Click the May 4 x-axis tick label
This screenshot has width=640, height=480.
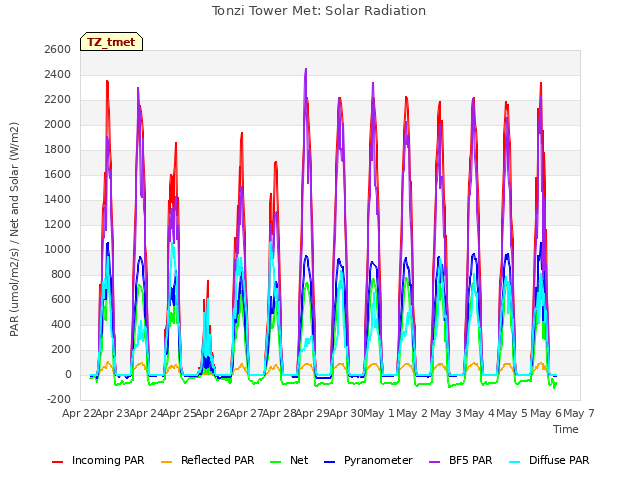pos(479,413)
